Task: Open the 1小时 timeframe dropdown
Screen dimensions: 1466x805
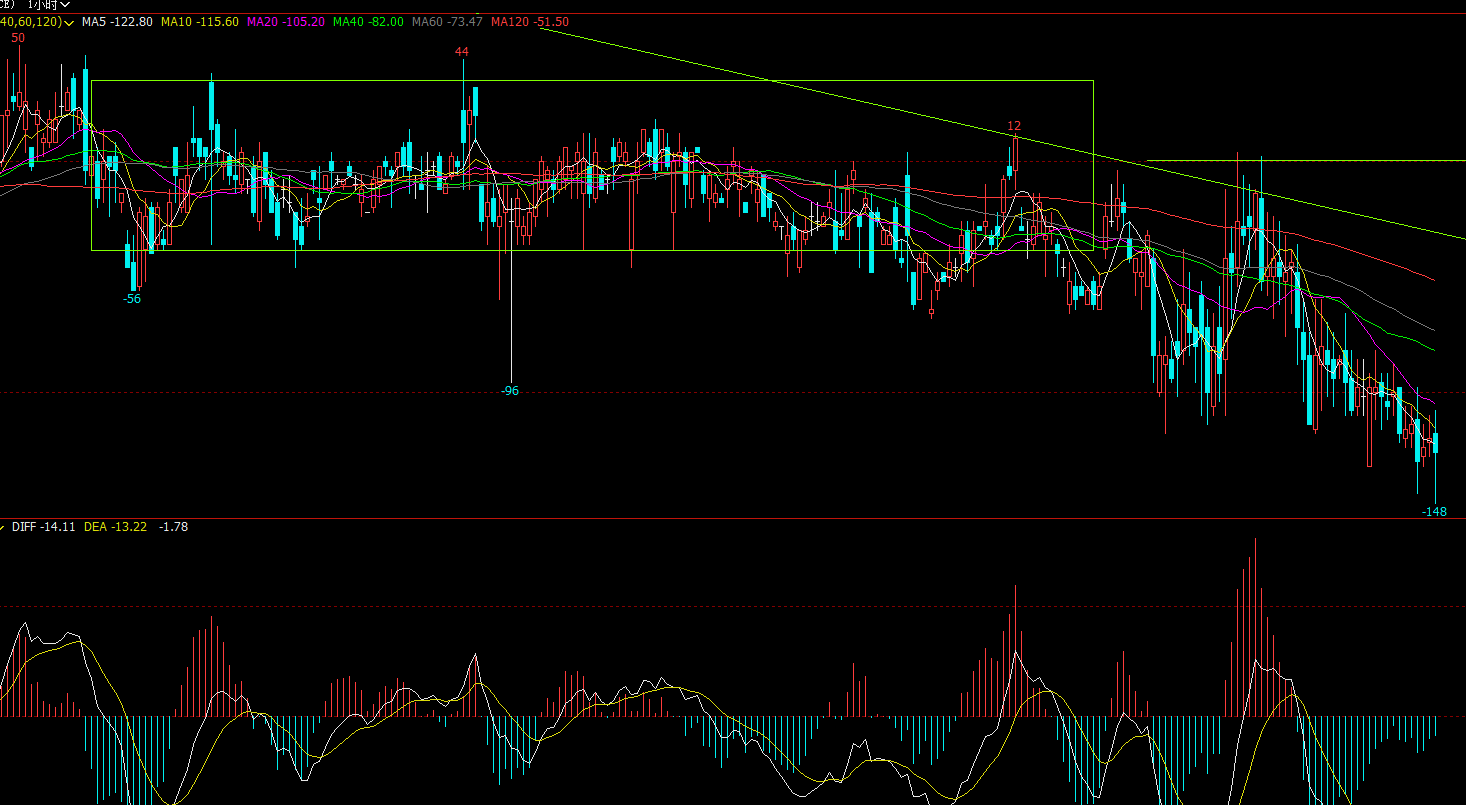Action: [48, 5]
